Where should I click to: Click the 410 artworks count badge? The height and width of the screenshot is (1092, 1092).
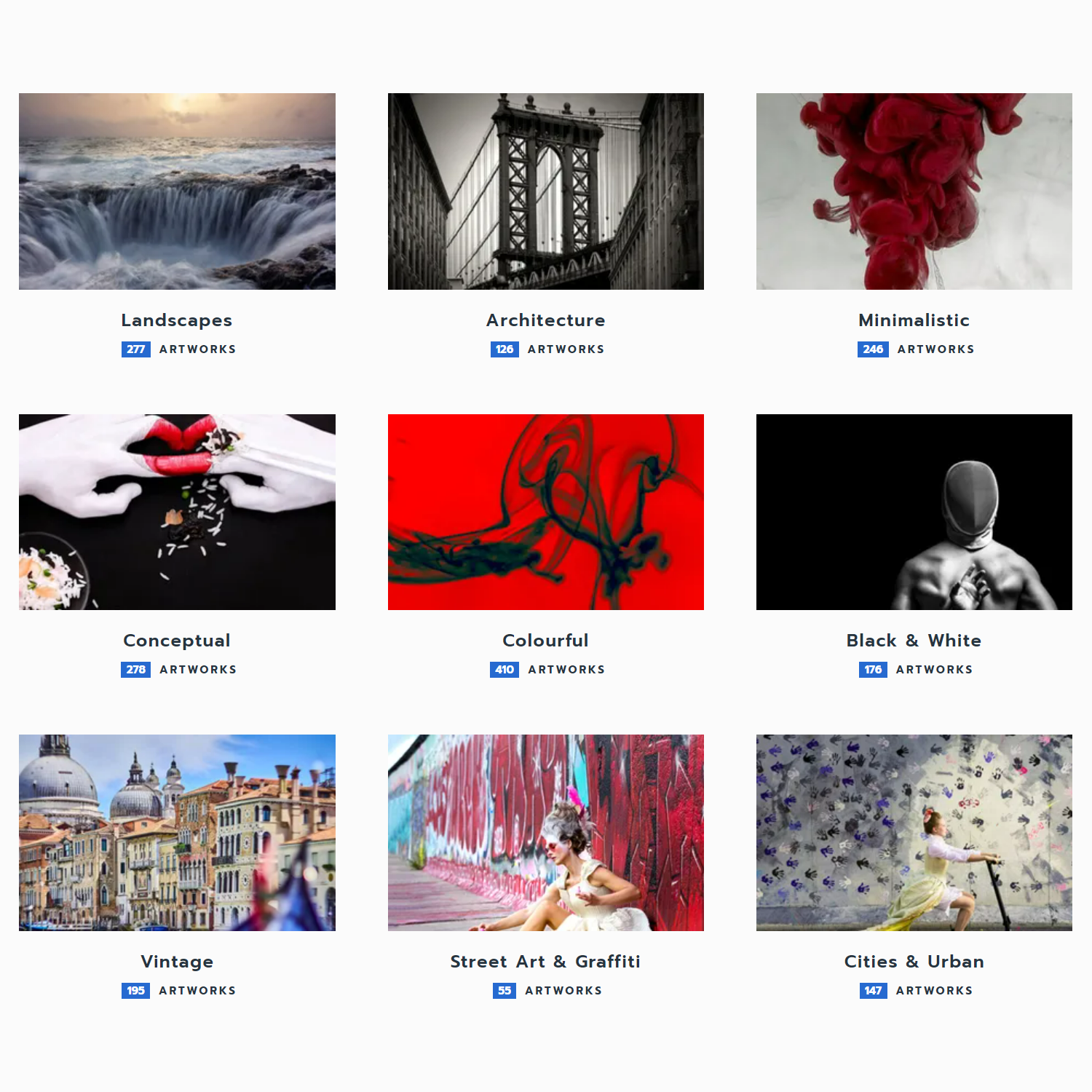point(505,670)
